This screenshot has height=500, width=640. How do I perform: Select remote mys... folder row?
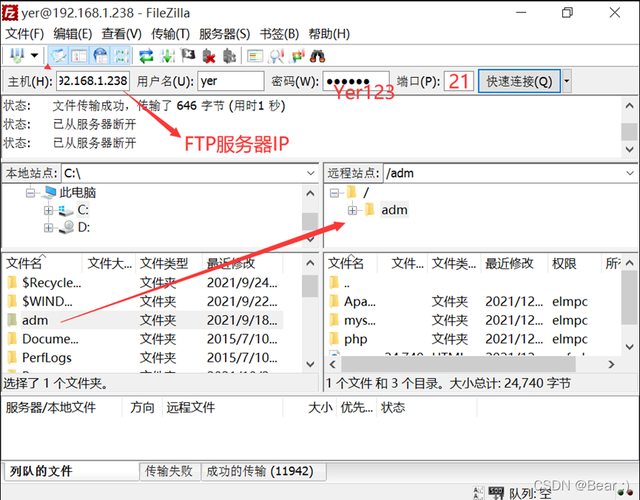click(473, 320)
